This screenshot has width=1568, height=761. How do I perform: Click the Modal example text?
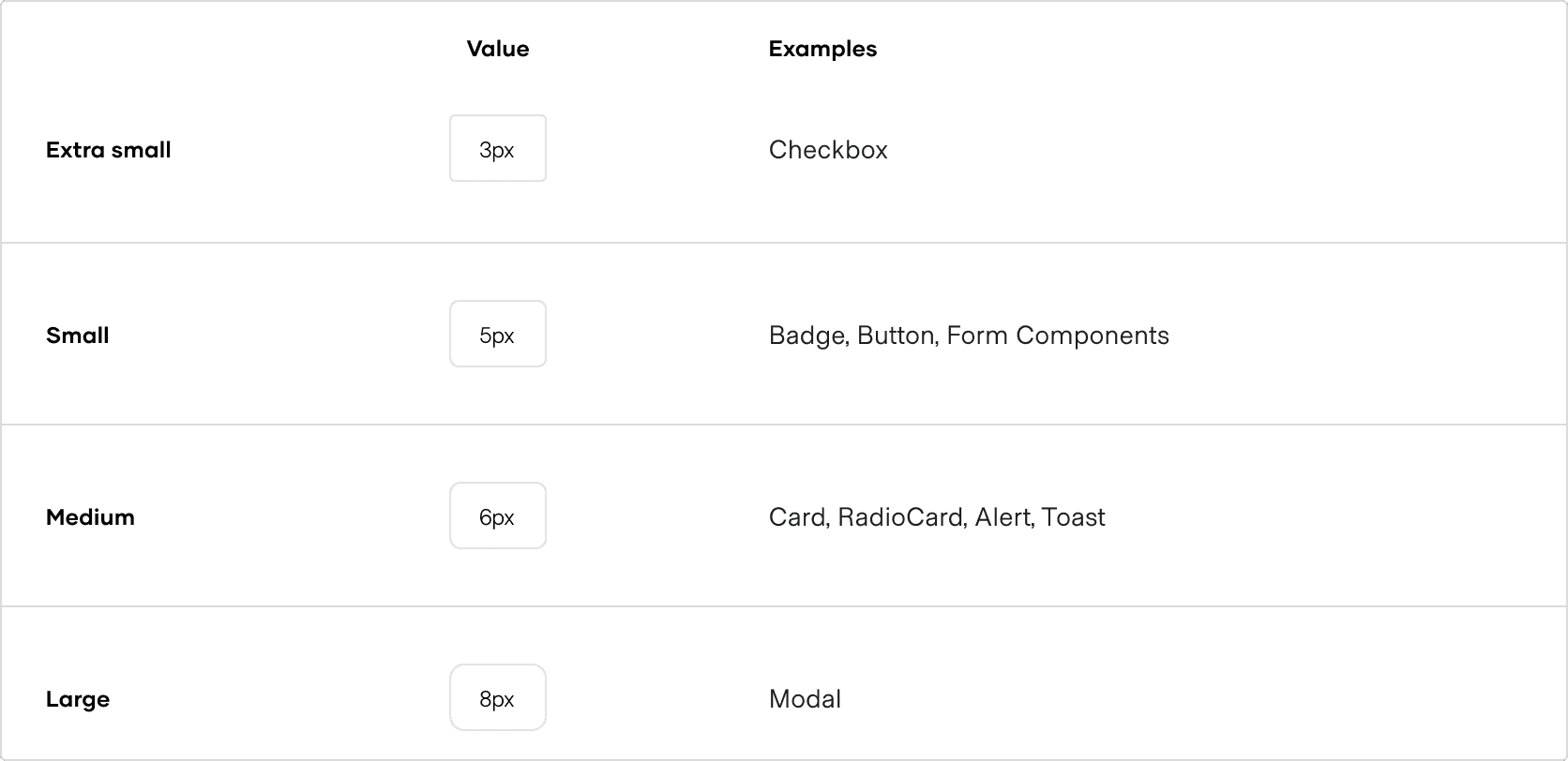click(805, 699)
